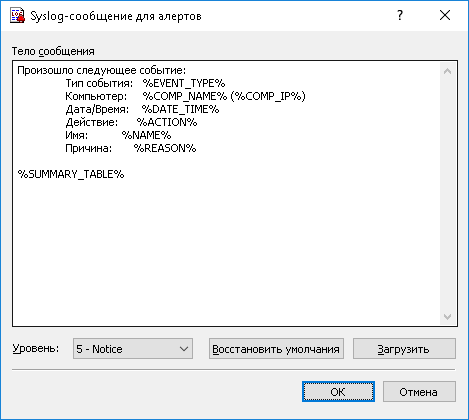This screenshot has width=469, height=420.
Task: Click the 'Произошло следующее событие' first line
Action: [x=102, y=70]
